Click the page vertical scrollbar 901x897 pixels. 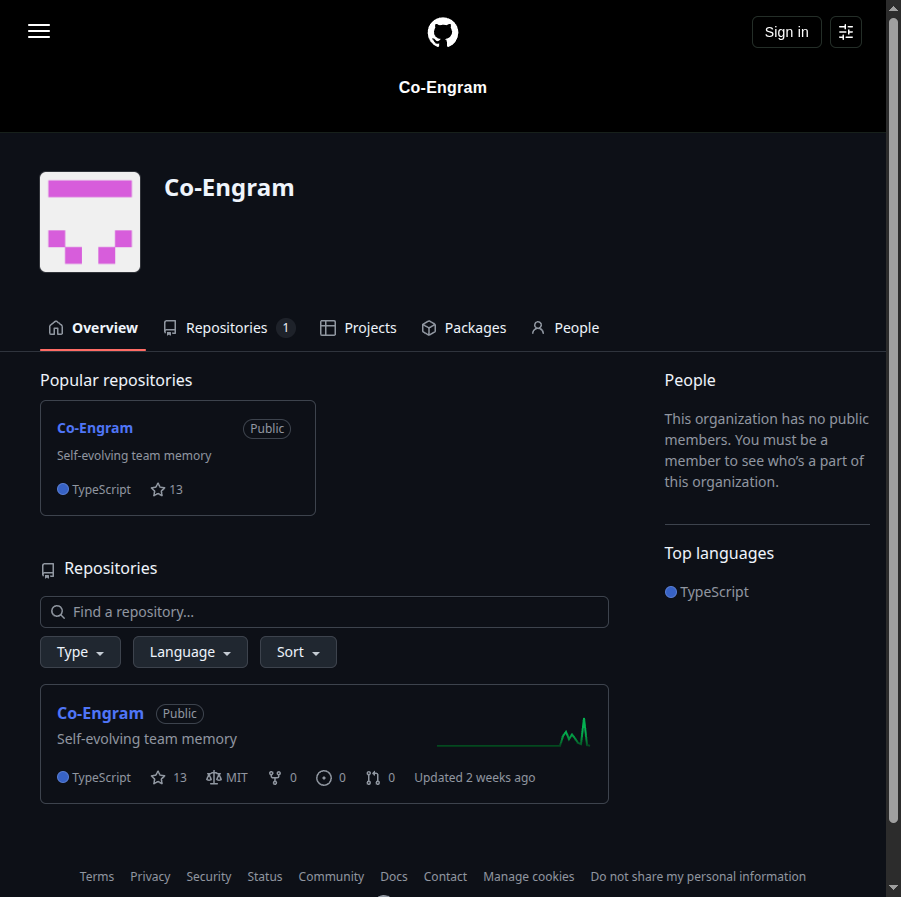894,419
